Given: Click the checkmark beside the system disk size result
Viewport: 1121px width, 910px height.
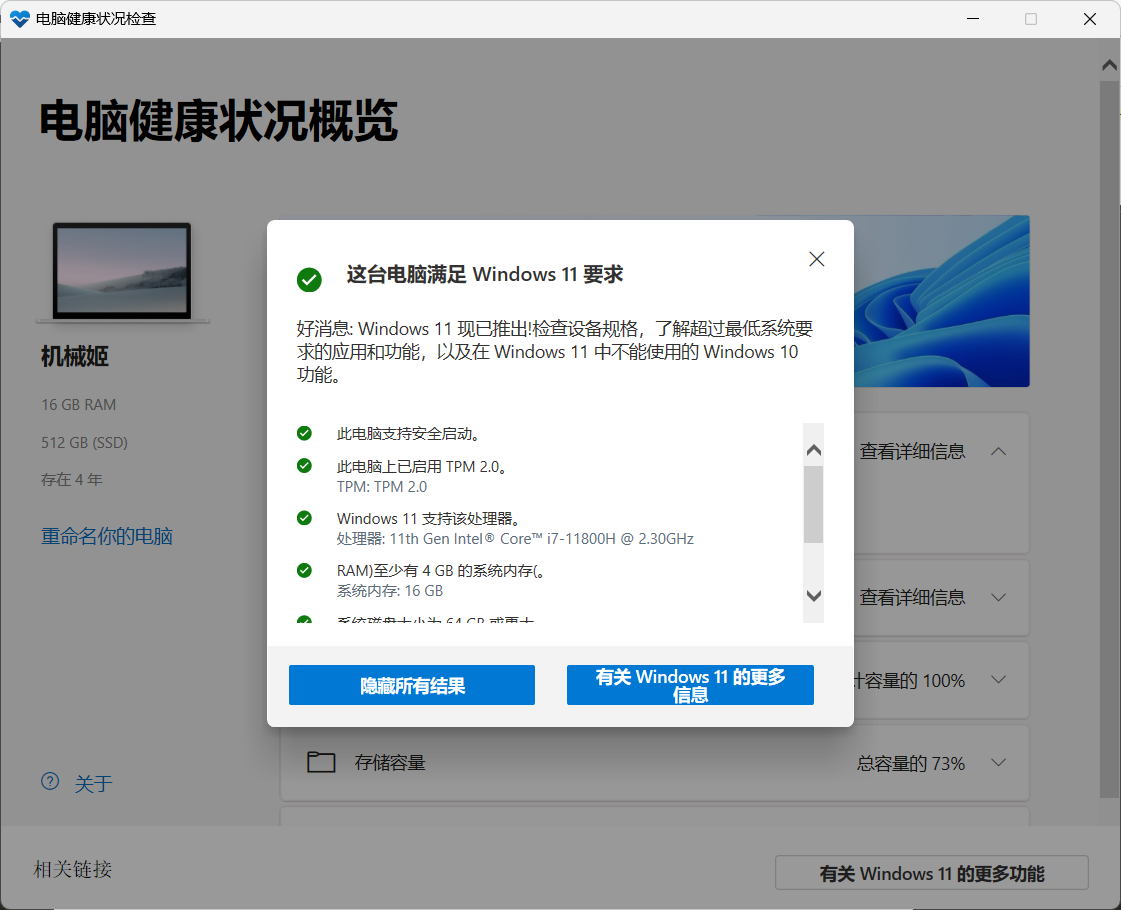Looking at the screenshot, I should pos(304,622).
